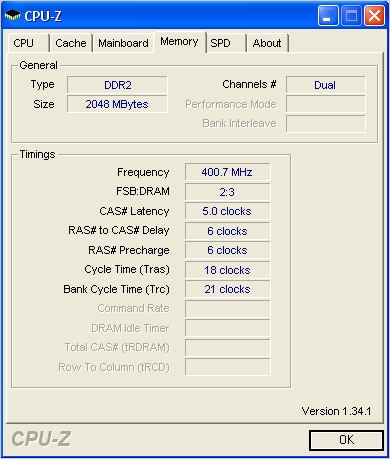
Task: Click the CAS# Latency label
Action: click(x=134, y=211)
